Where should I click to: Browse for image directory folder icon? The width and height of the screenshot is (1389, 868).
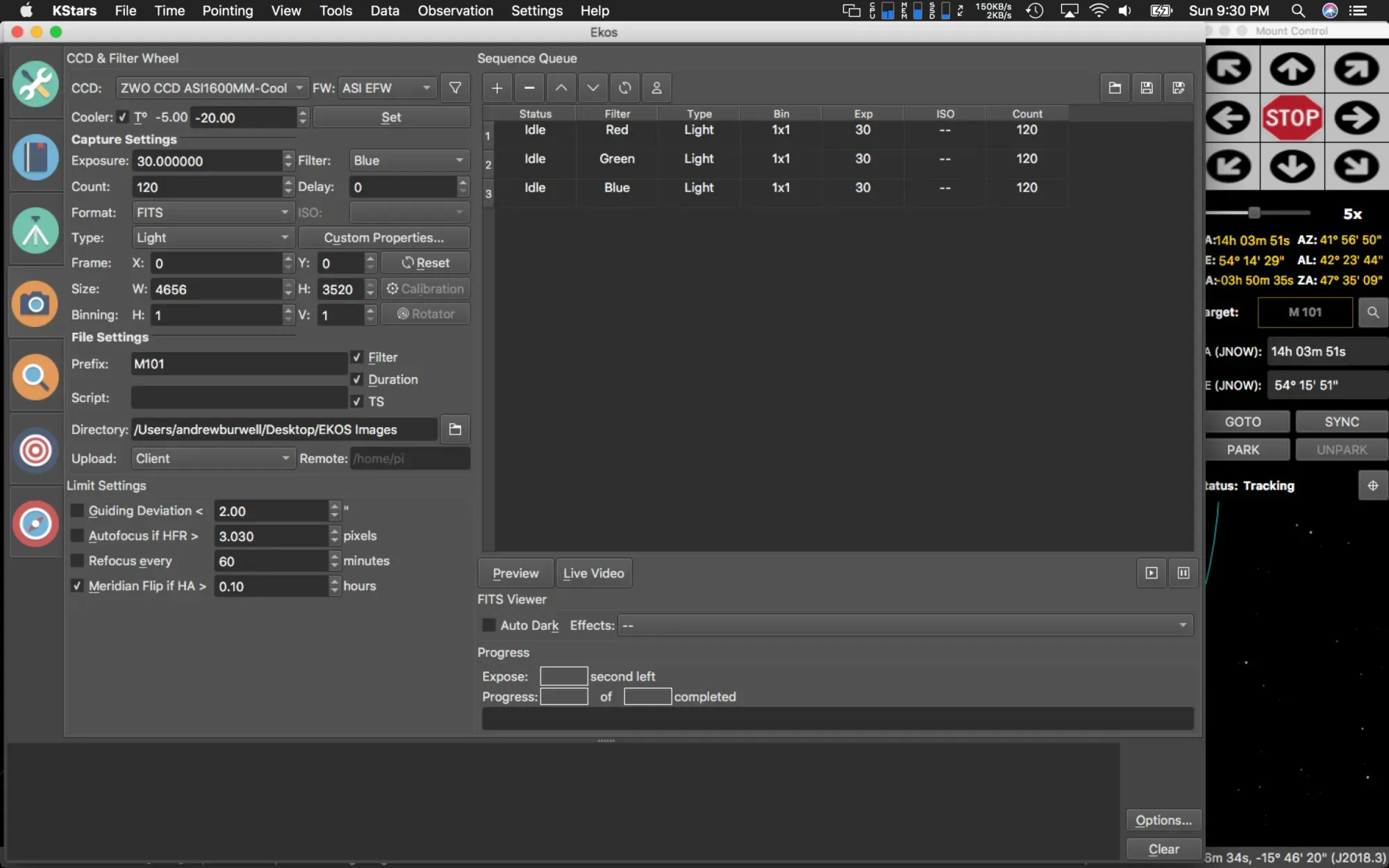tap(455, 430)
